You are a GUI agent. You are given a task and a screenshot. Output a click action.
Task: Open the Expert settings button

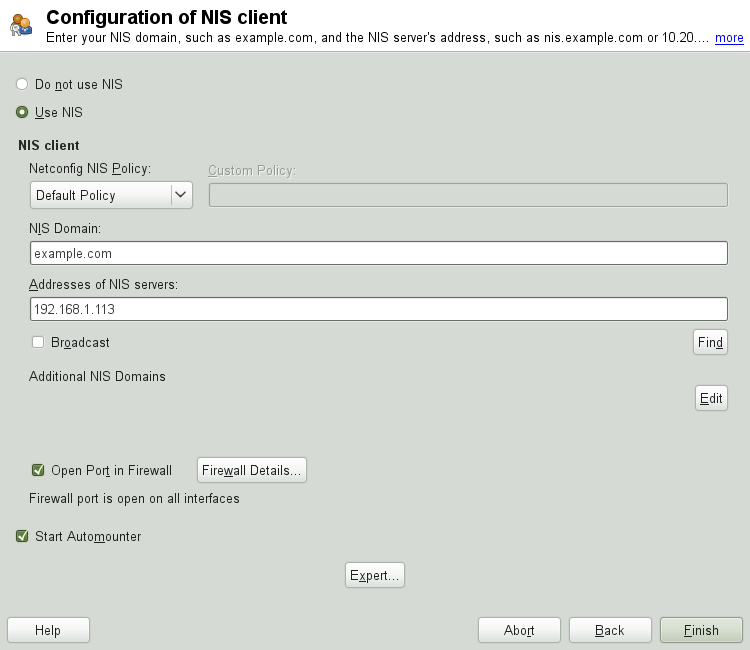[x=375, y=575]
